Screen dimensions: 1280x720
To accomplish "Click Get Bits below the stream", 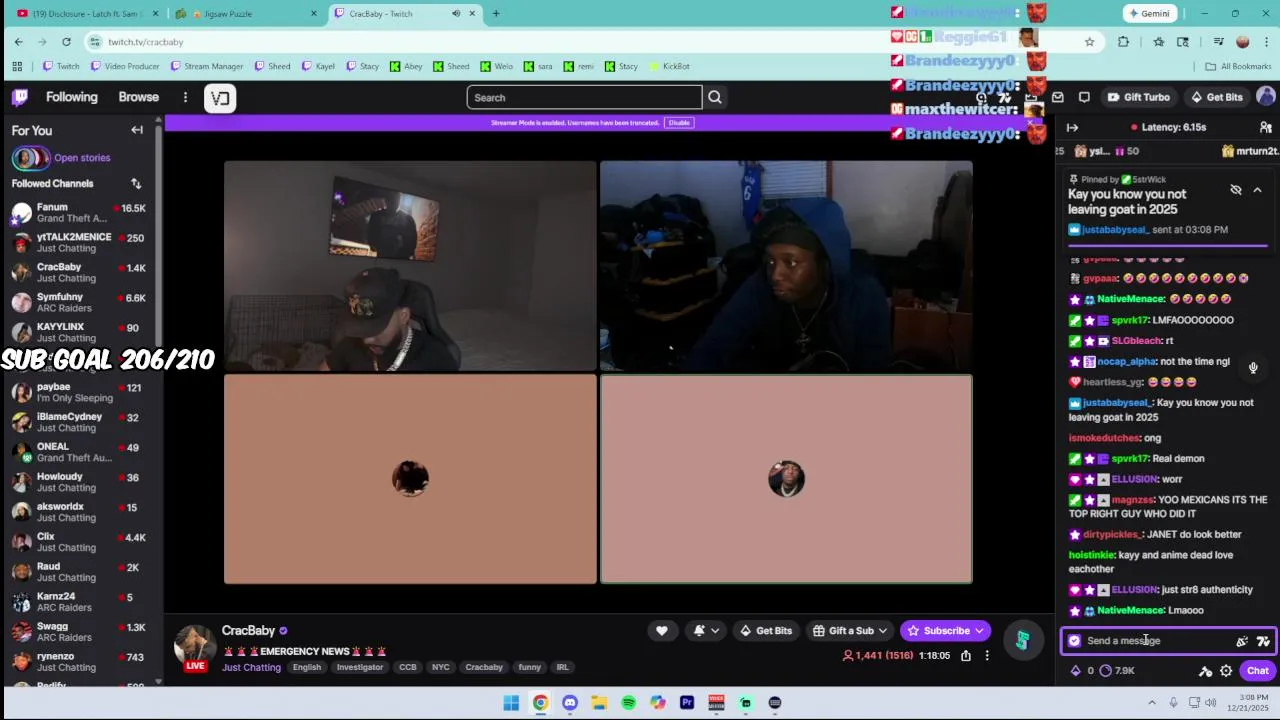I will pyautogui.click(x=766, y=631).
